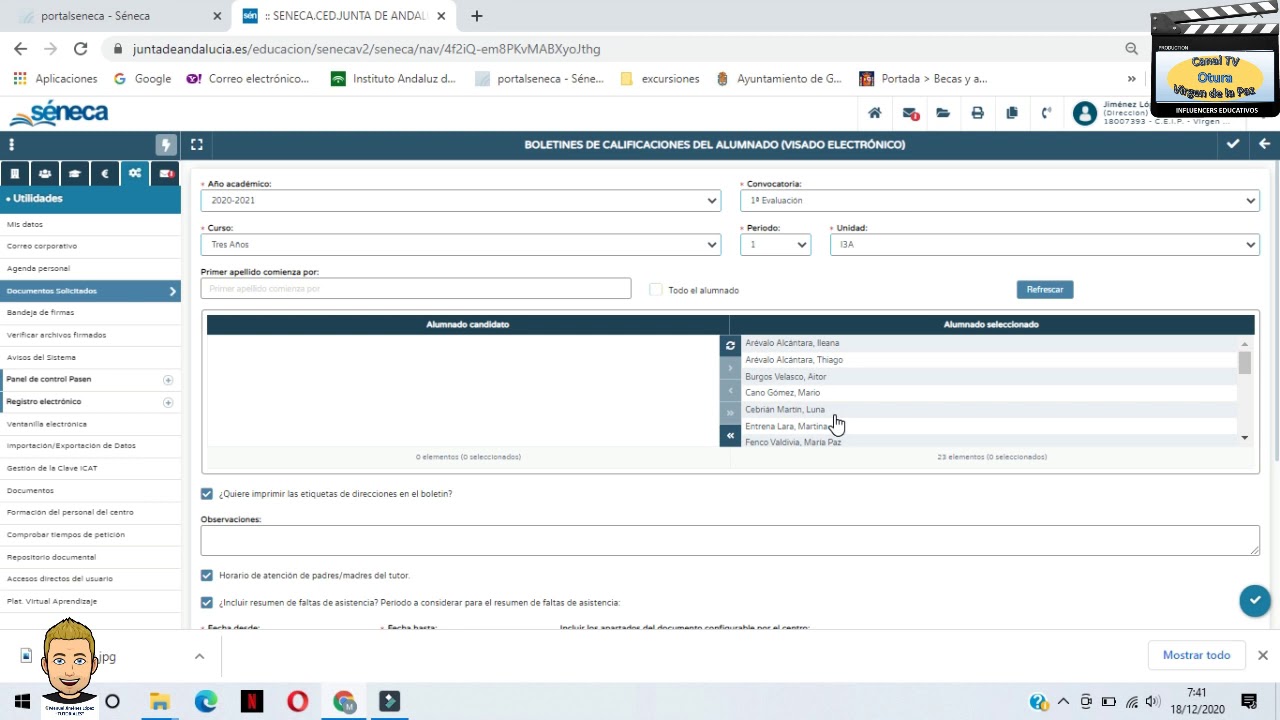Screen dimensions: 1280x720
Task: Open the documents copy icon in header
Action: tap(1012, 113)
